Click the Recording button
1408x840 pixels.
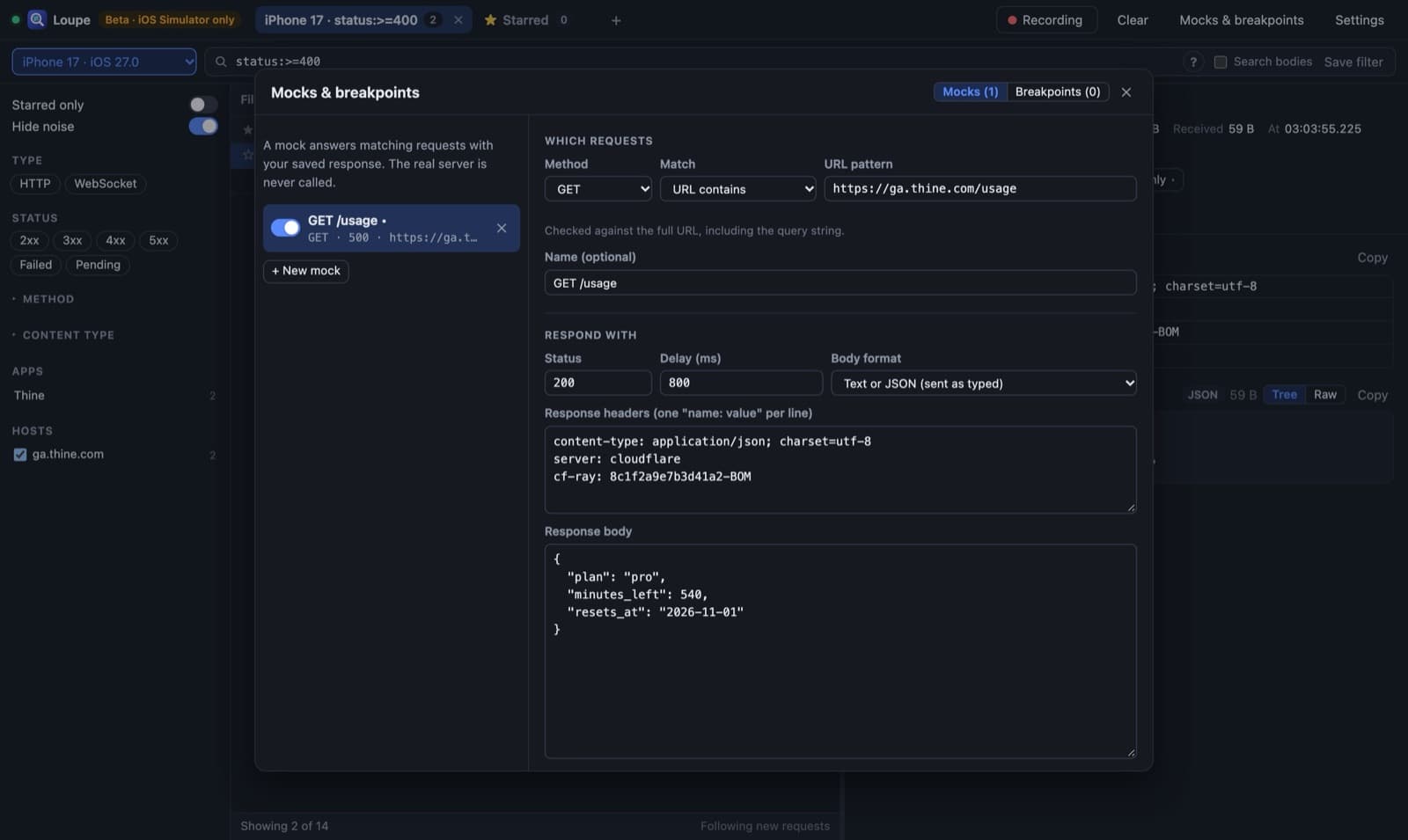point(1046,20)
